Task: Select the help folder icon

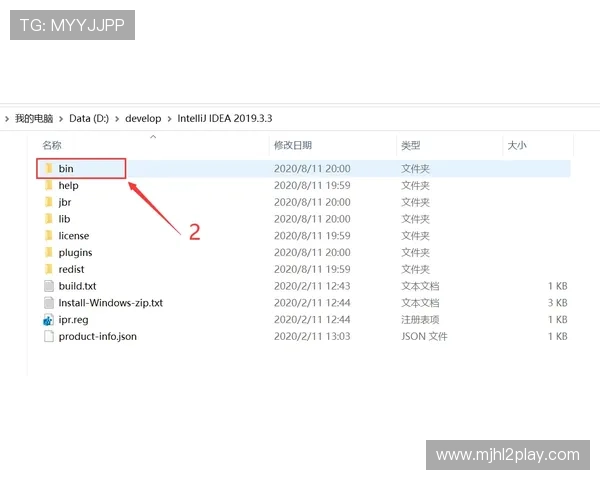Action: click(49, 185)
